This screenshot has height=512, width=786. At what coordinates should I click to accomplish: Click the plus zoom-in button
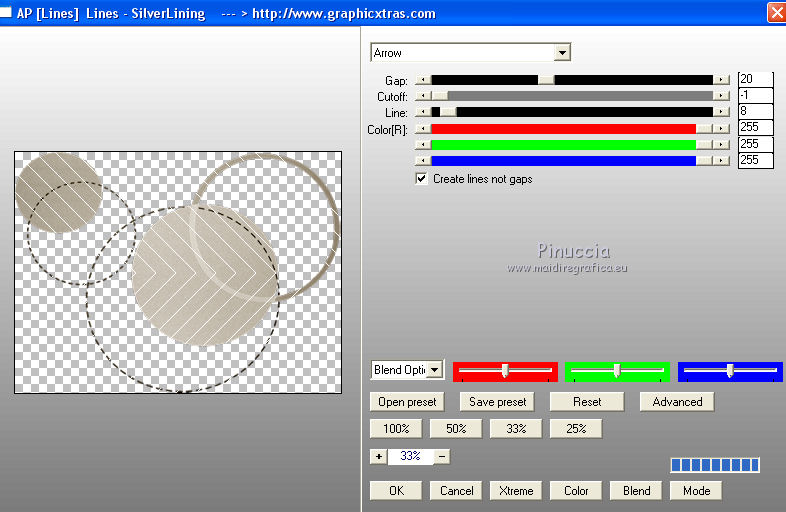[379, 456]
